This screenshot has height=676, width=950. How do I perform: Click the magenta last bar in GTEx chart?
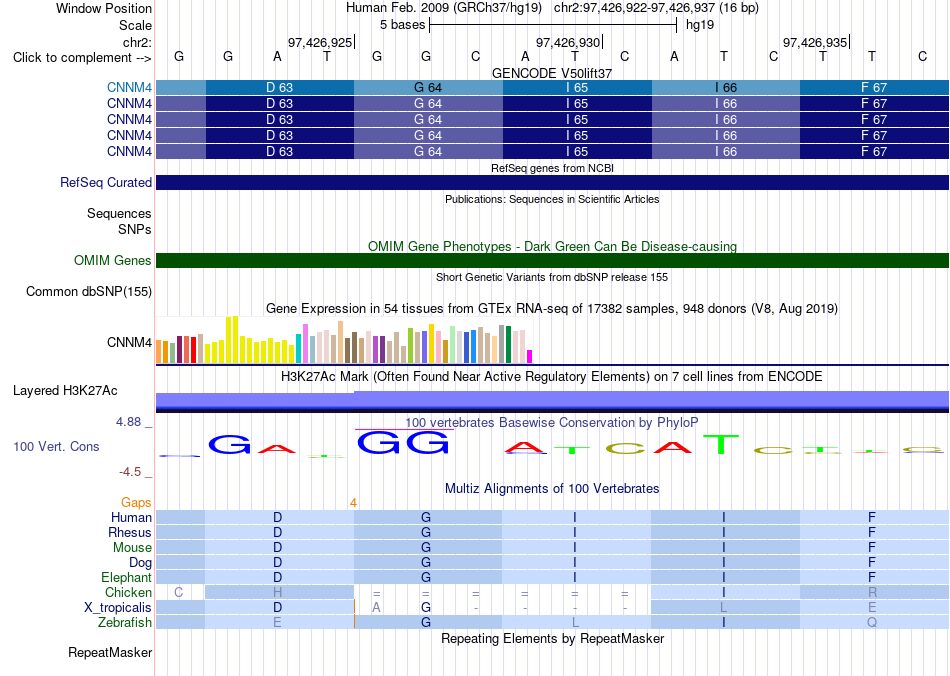tap(530, 356)
